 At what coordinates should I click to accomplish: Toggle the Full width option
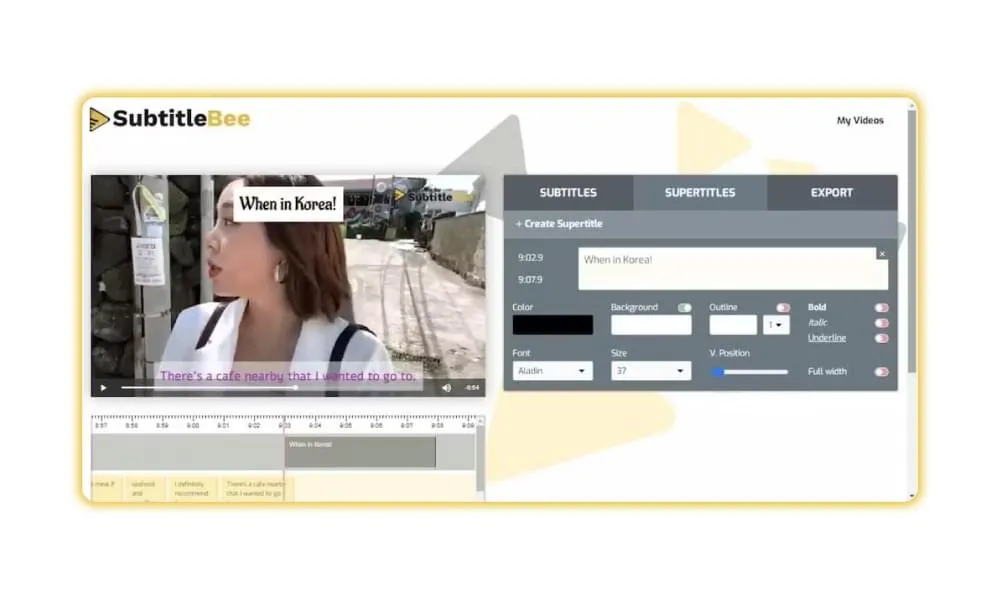[881, 372]
